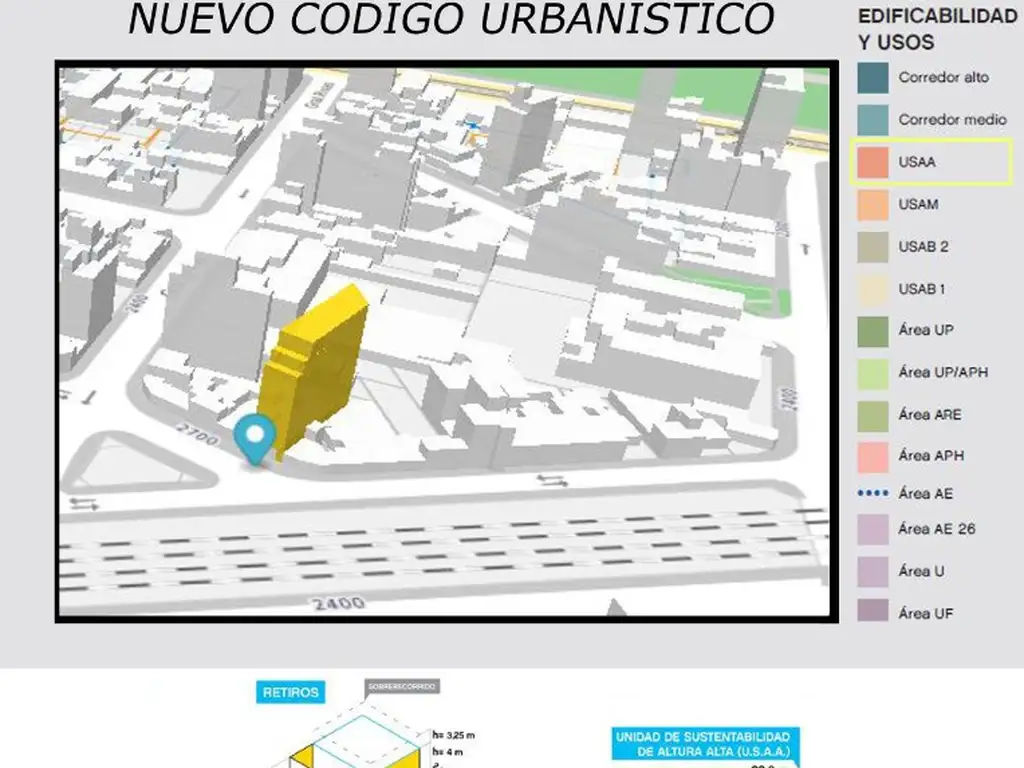Select the USAA legend entry
The height and width of the screenshot is (768, 1024).
click(x=930, y=162)
